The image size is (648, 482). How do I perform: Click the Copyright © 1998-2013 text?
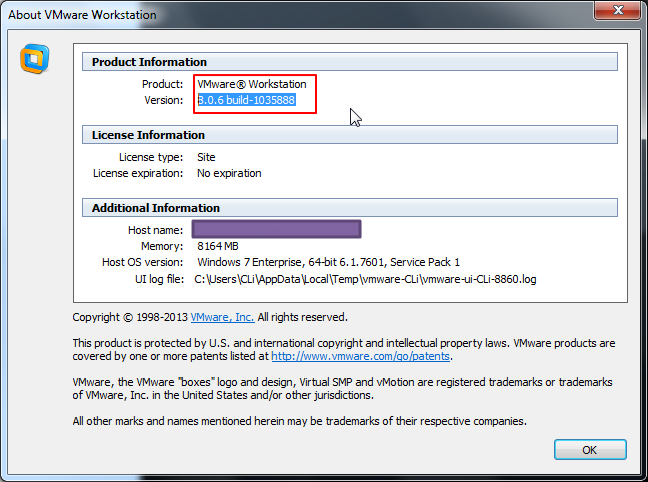click(130, 317)
